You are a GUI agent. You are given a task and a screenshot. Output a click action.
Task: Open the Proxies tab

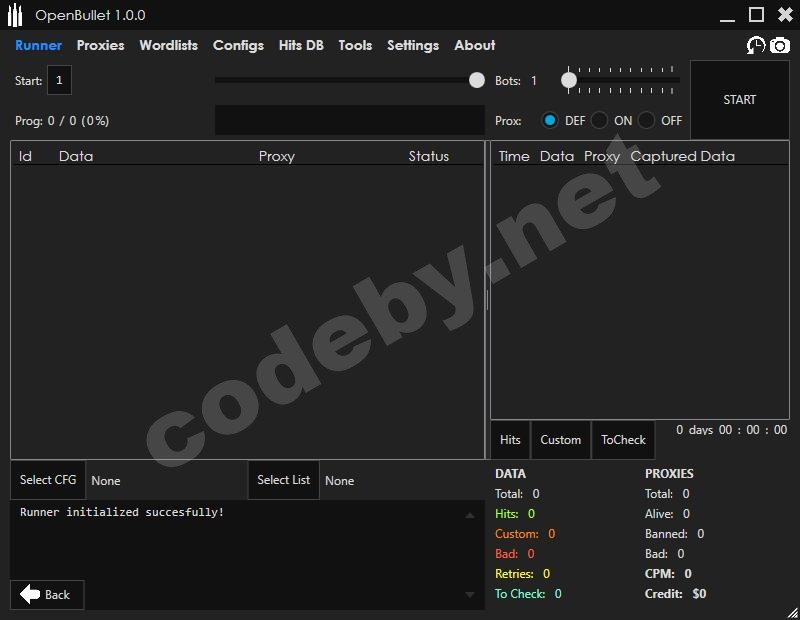[100, 45]
